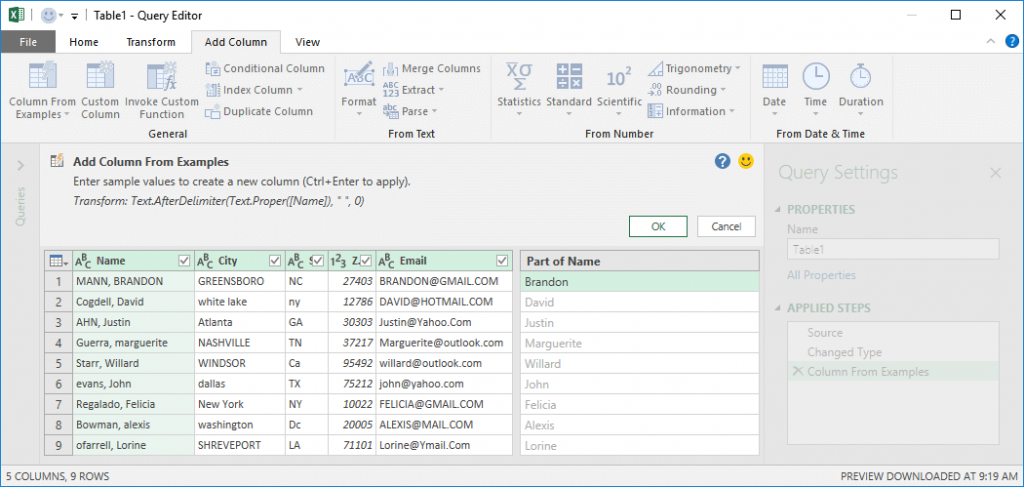Click the Custom Column icon
The image size is (1024, 487).
pos(100,78)
